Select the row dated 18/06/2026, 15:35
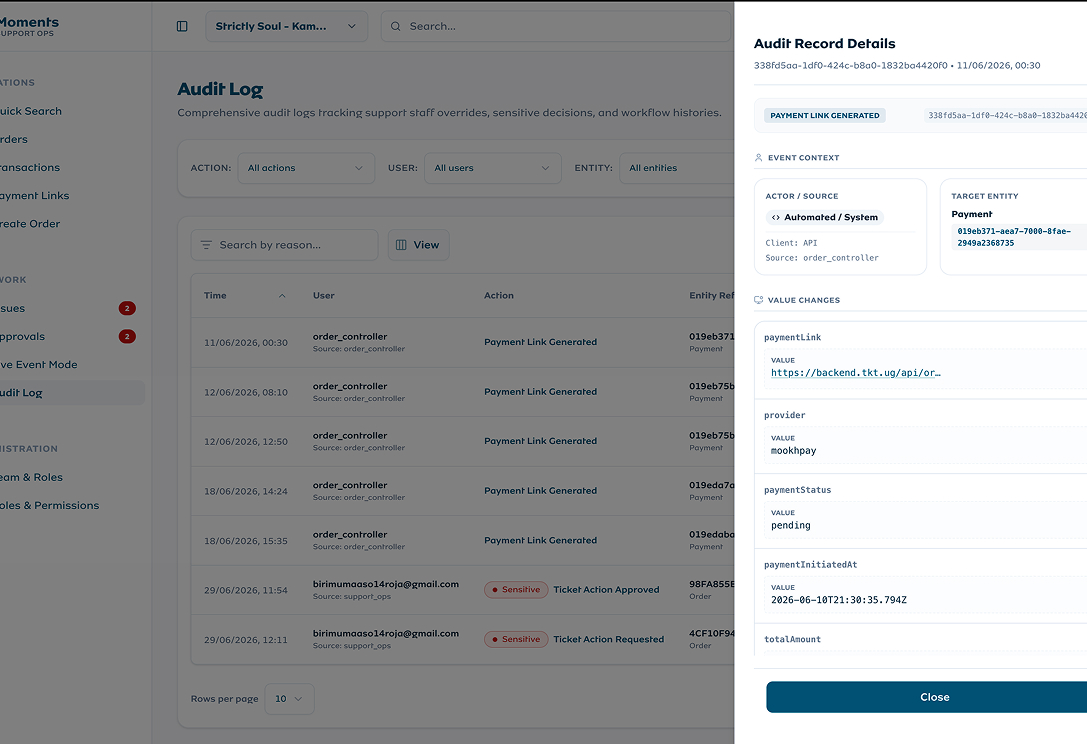Image resolution: width=1087 pixels, height=744 pixels. (462, 541)
